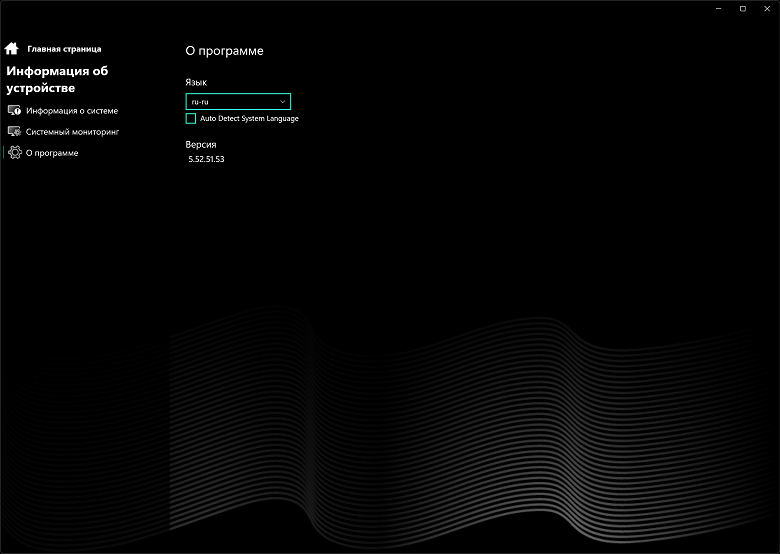Click the Информация об устройстве header
This screenshot has height=554, width=780.
point(57,79)
